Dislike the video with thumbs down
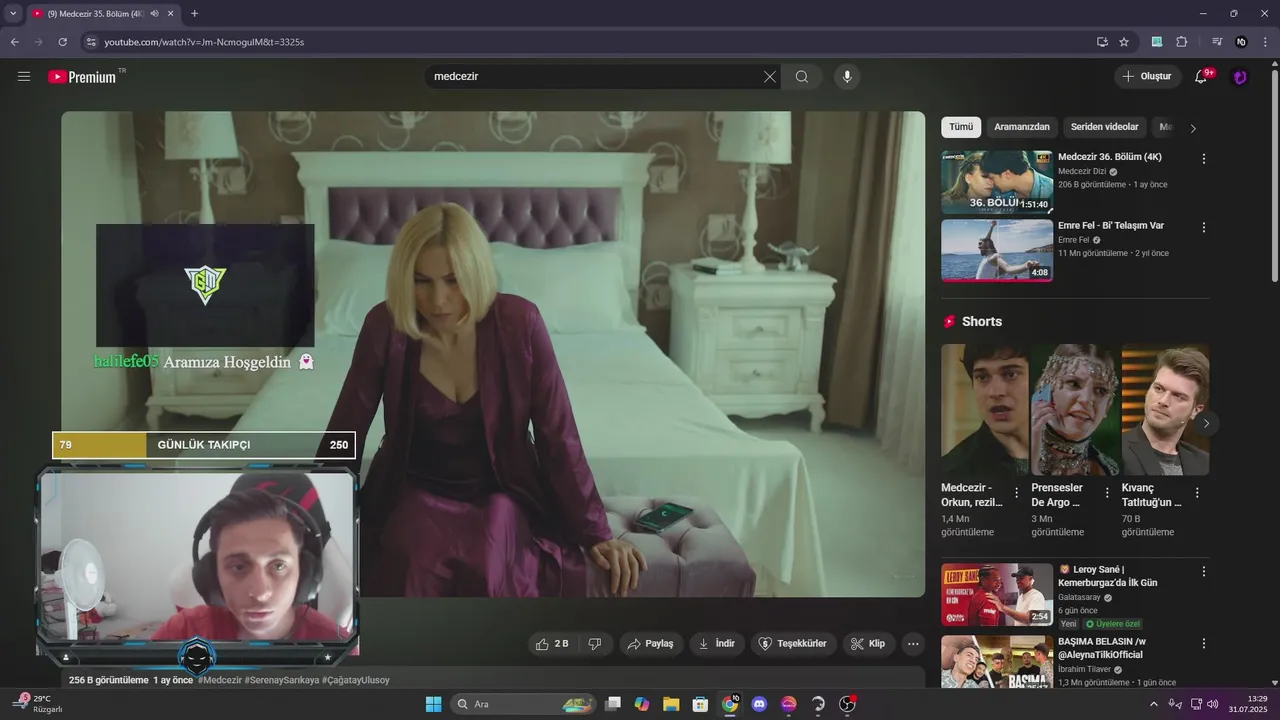The image size is (1280, 720). point(595,644)
